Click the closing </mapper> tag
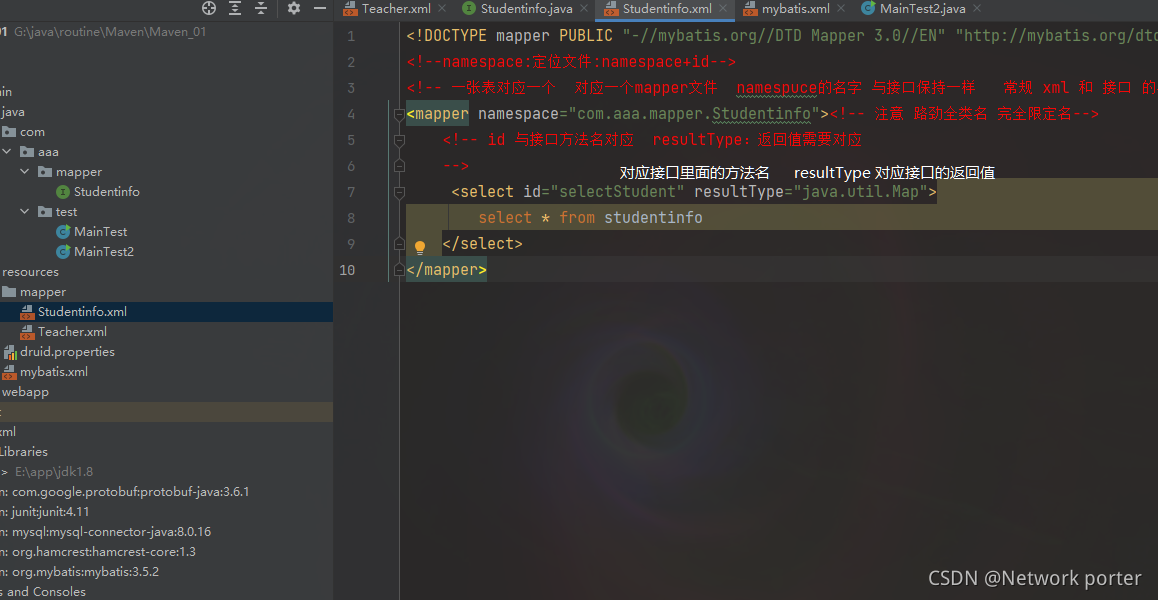Image resolution: width=1158 pixels, height=600 pixels. pyautogui.click(x=447, y=270)
